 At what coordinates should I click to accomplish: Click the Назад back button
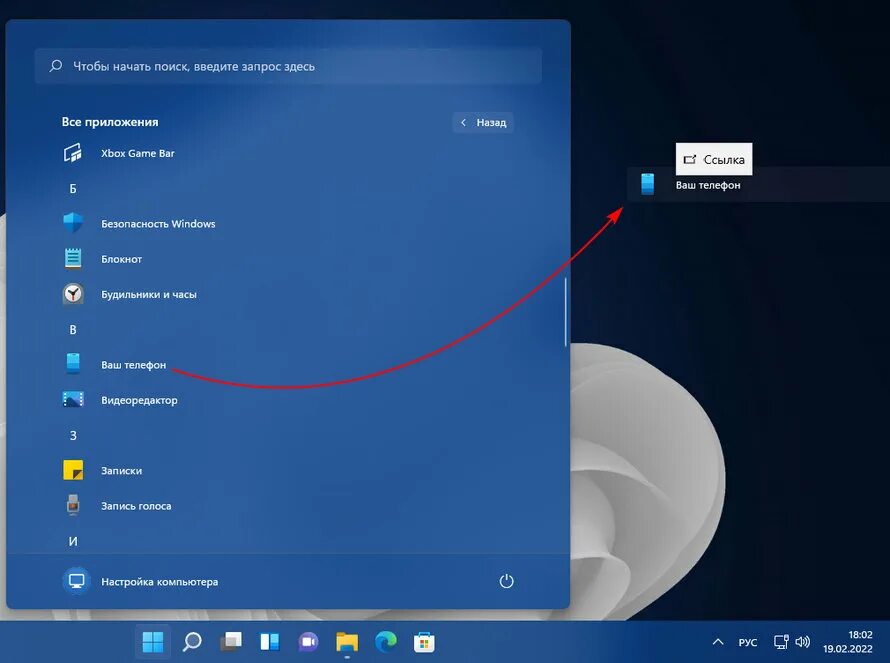483,122
